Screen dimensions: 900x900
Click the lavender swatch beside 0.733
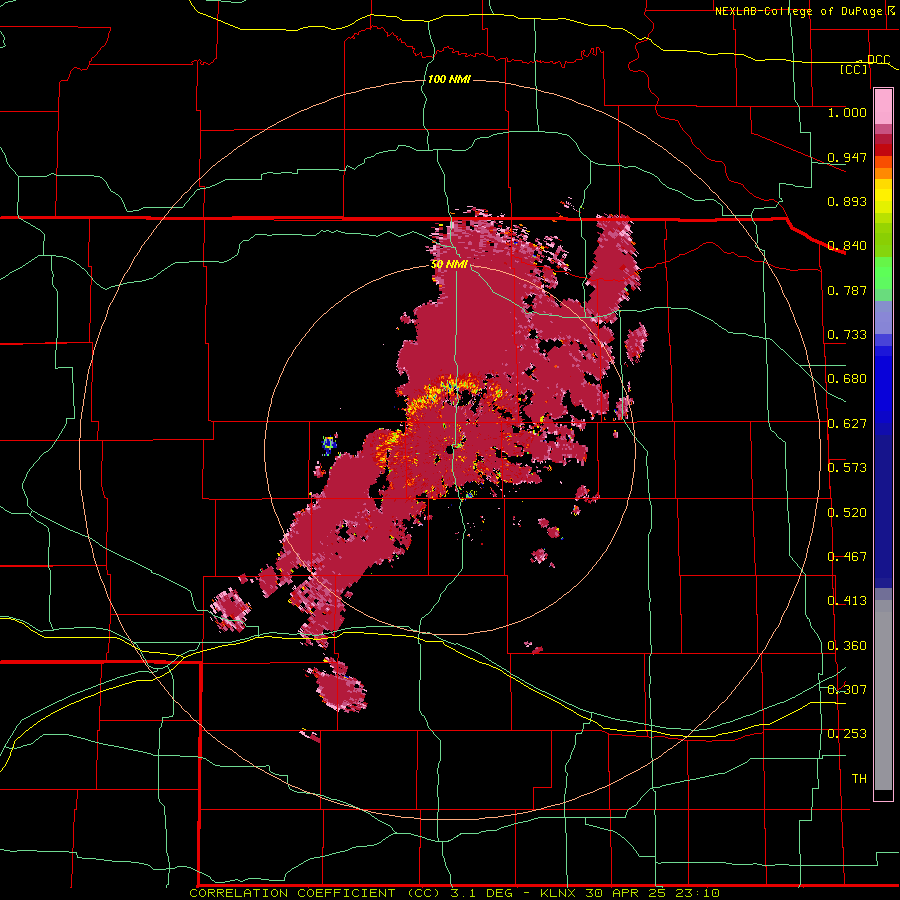click(x=883, y=324)
